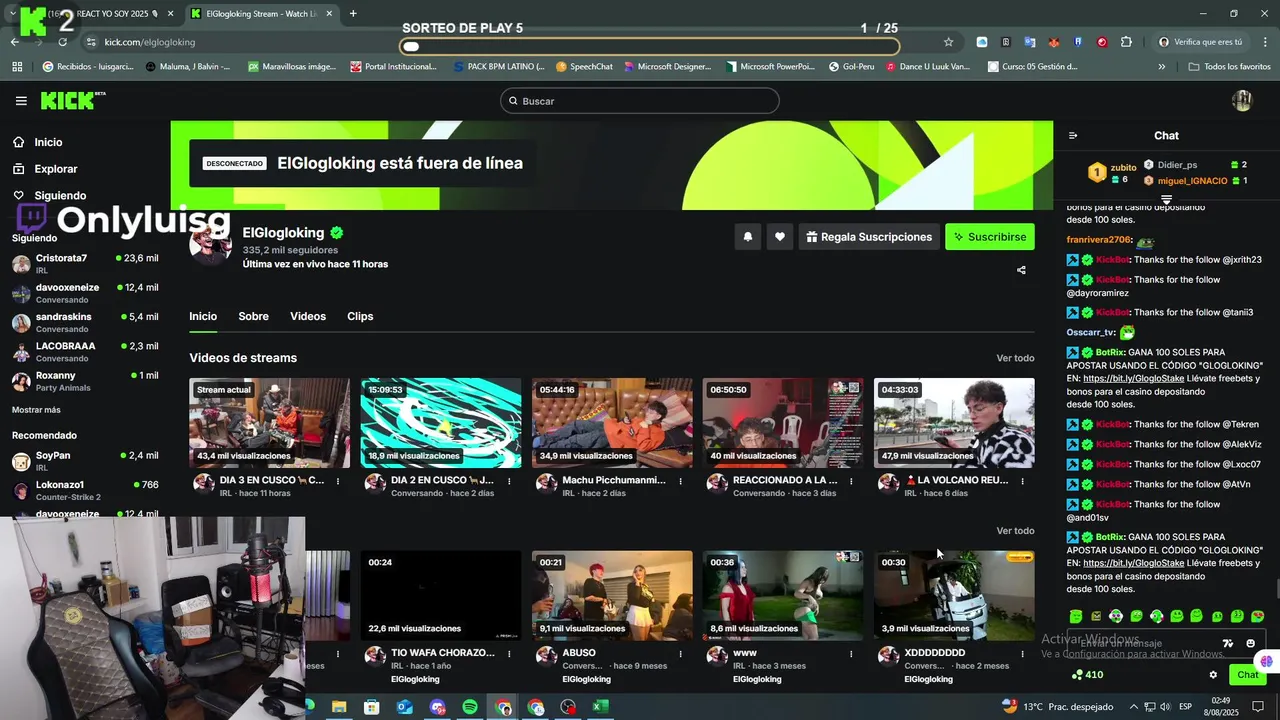Open the Windows notification center
This screenshot has height=720, width=1280.
point(1258,707)
